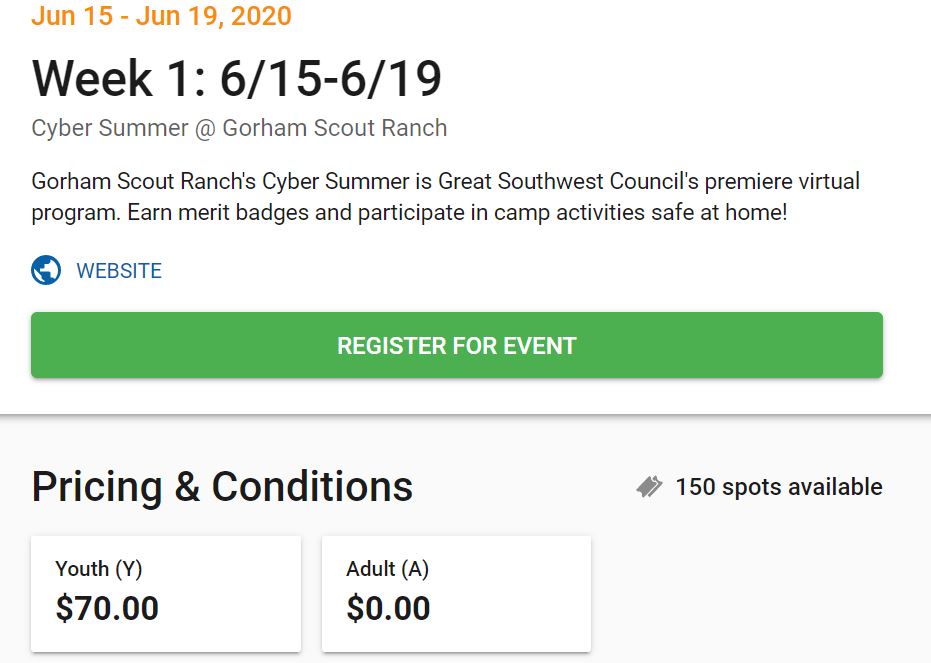The height and width of the screenshot is (663, 931).
Task: Click the right edge of the Register button
Action: coord(877,345)
